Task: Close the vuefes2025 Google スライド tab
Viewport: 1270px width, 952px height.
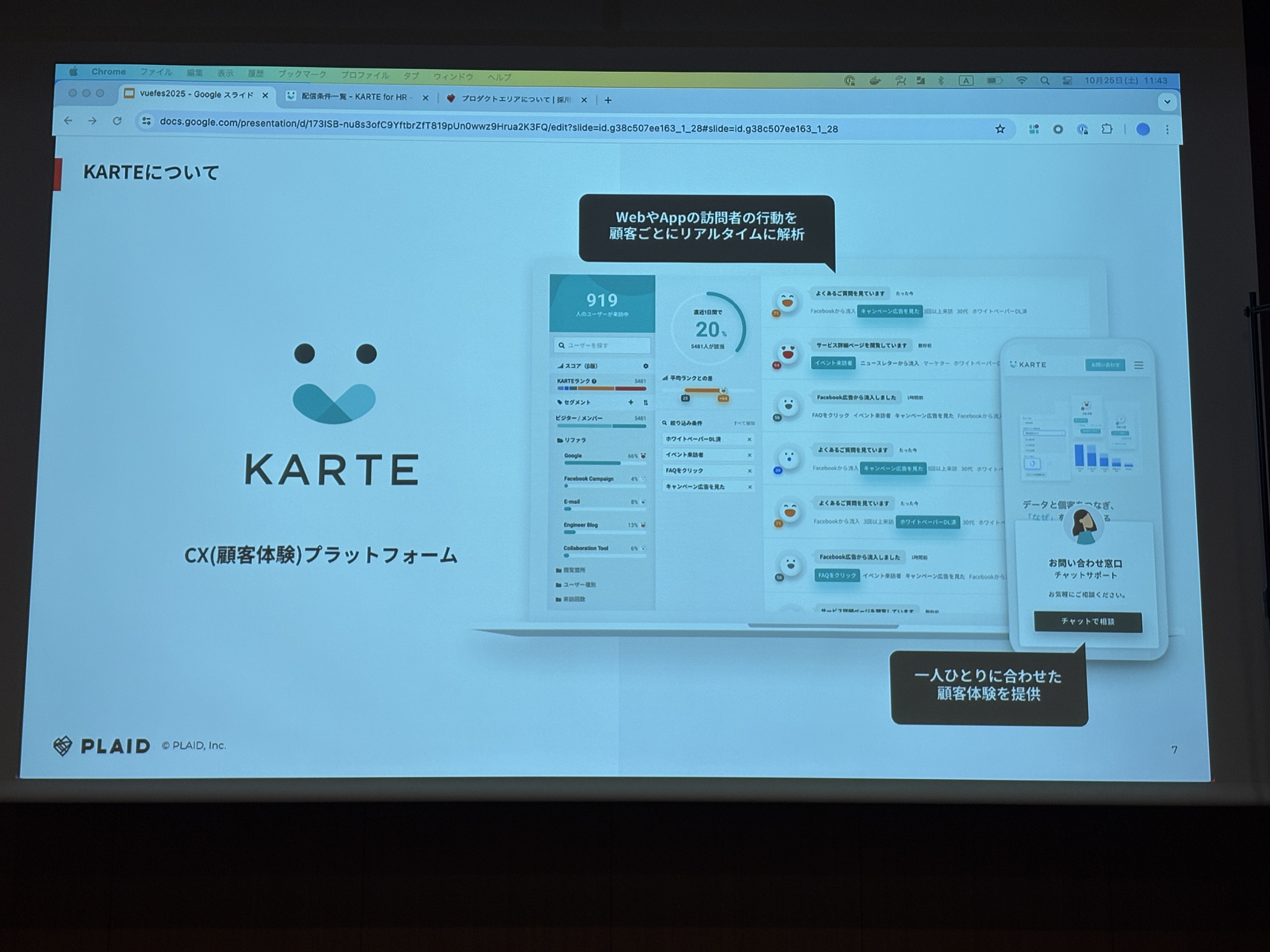Action: [265, 96]
